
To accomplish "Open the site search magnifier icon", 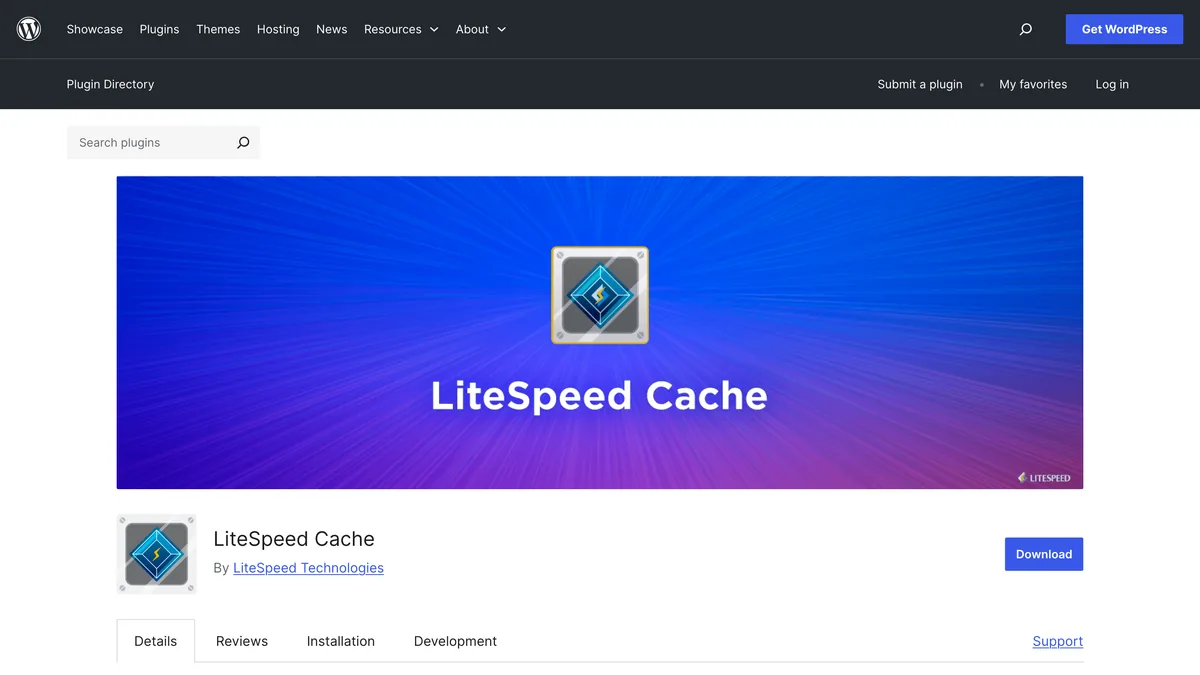I will [x=1025, y=29].
